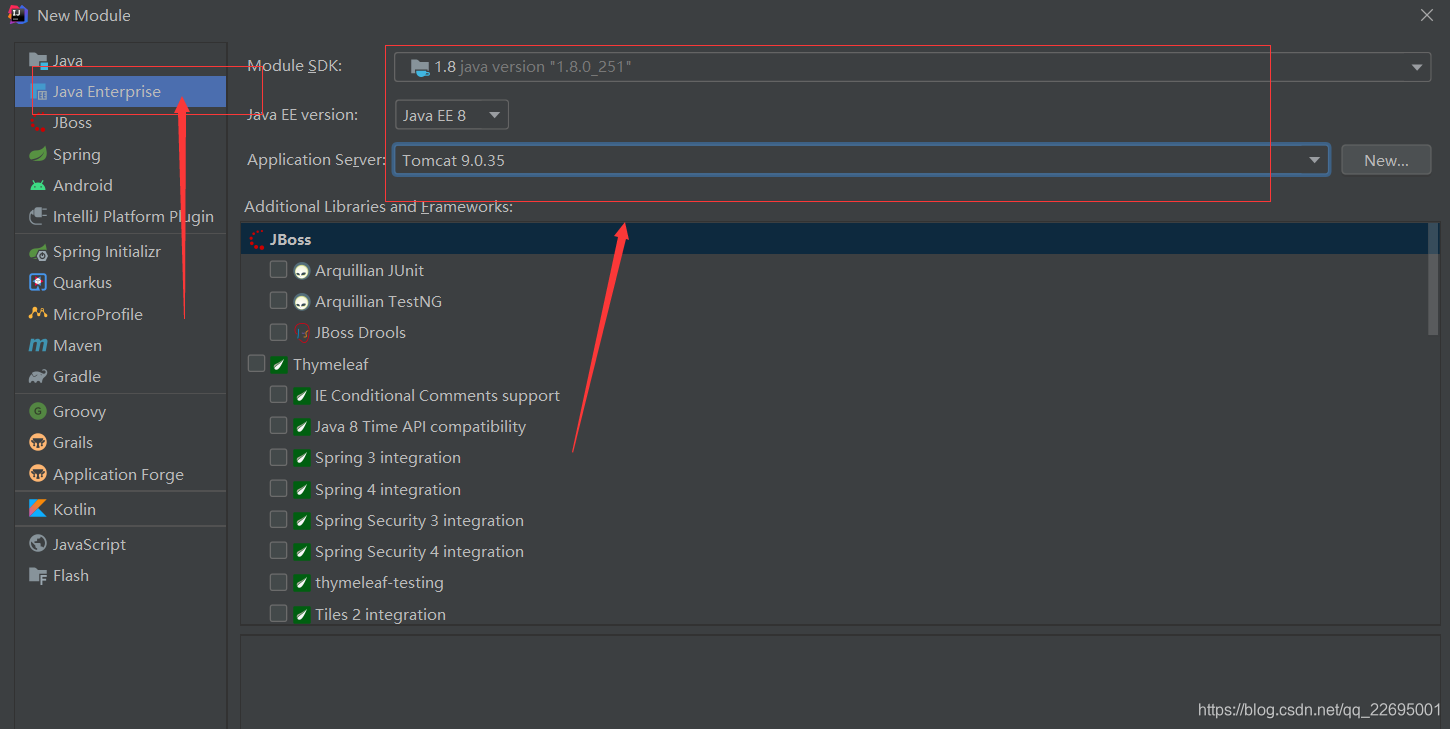Select Java module type
This screenshot has height=729, width=1450.
tap(120, 60)
